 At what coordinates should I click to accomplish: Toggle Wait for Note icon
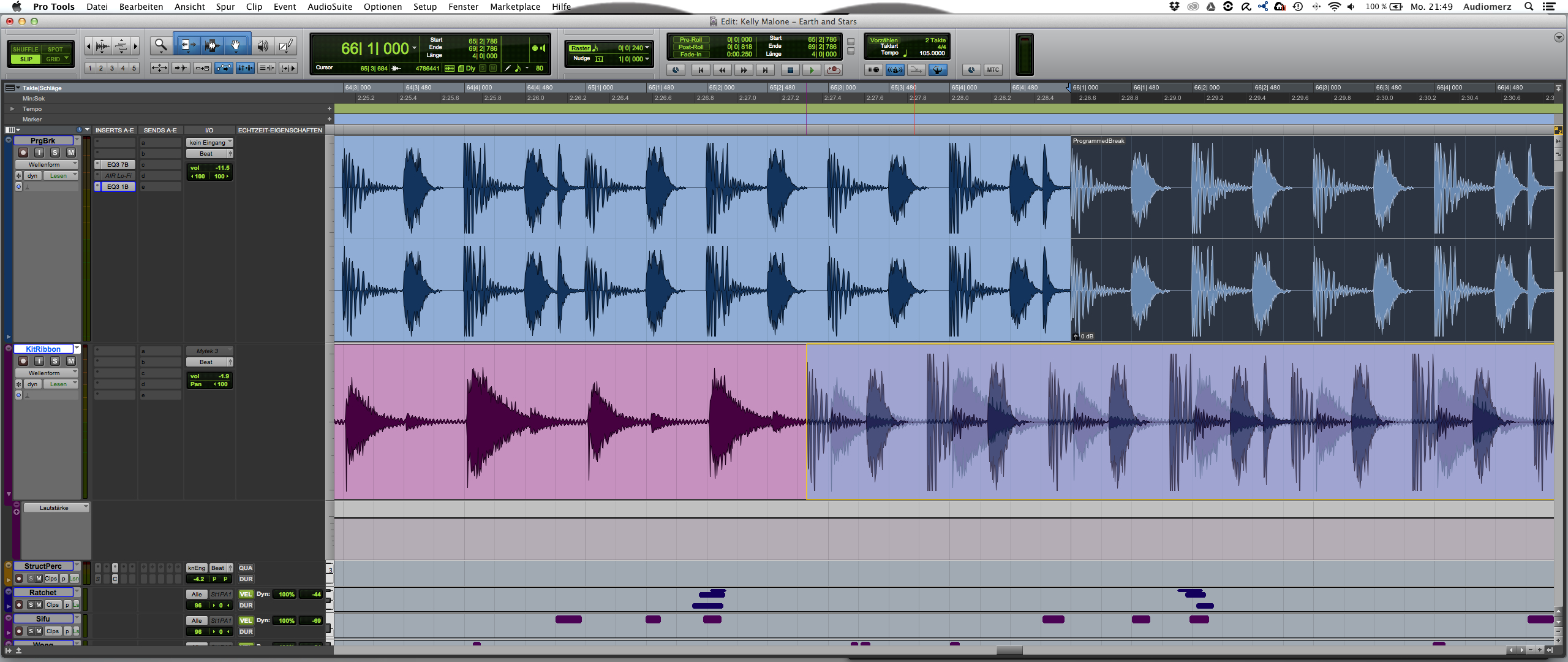tap(873, 70)
